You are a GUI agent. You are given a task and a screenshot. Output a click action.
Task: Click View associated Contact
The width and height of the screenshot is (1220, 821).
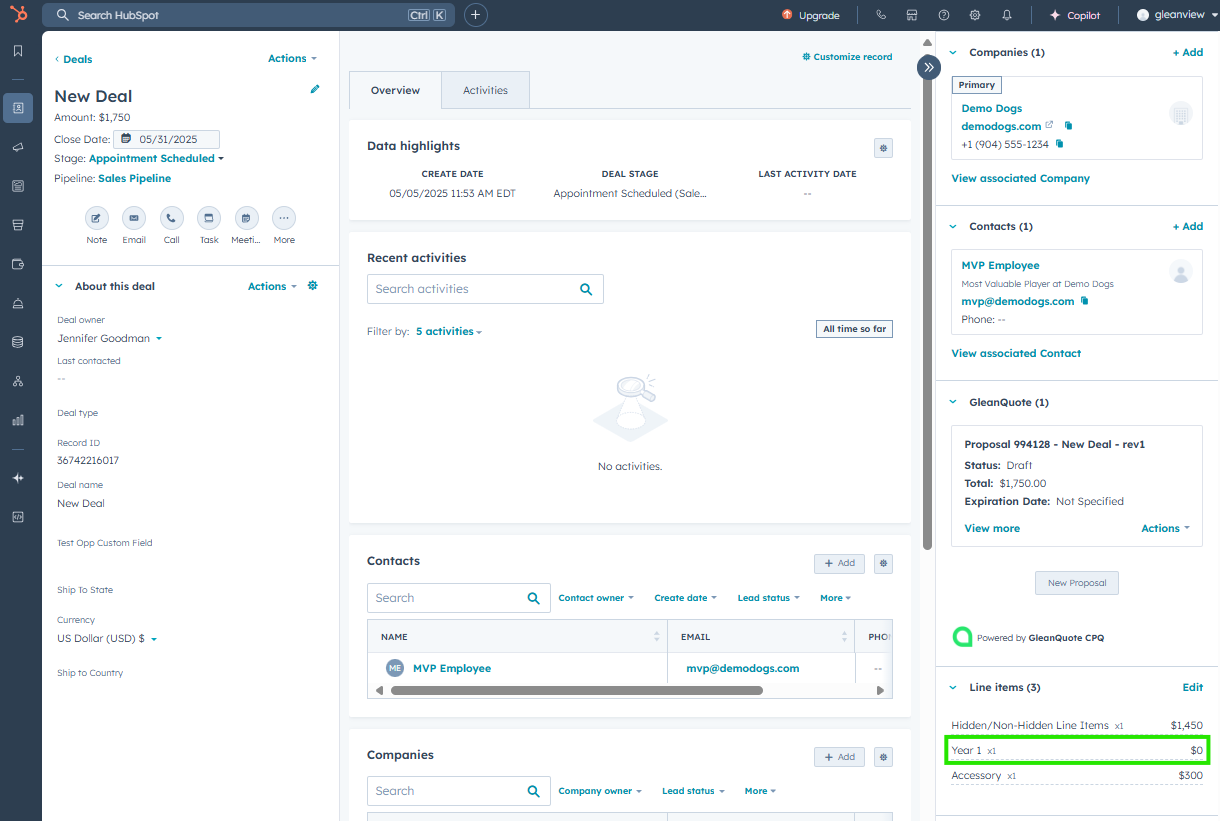(x=1016, y=353)
